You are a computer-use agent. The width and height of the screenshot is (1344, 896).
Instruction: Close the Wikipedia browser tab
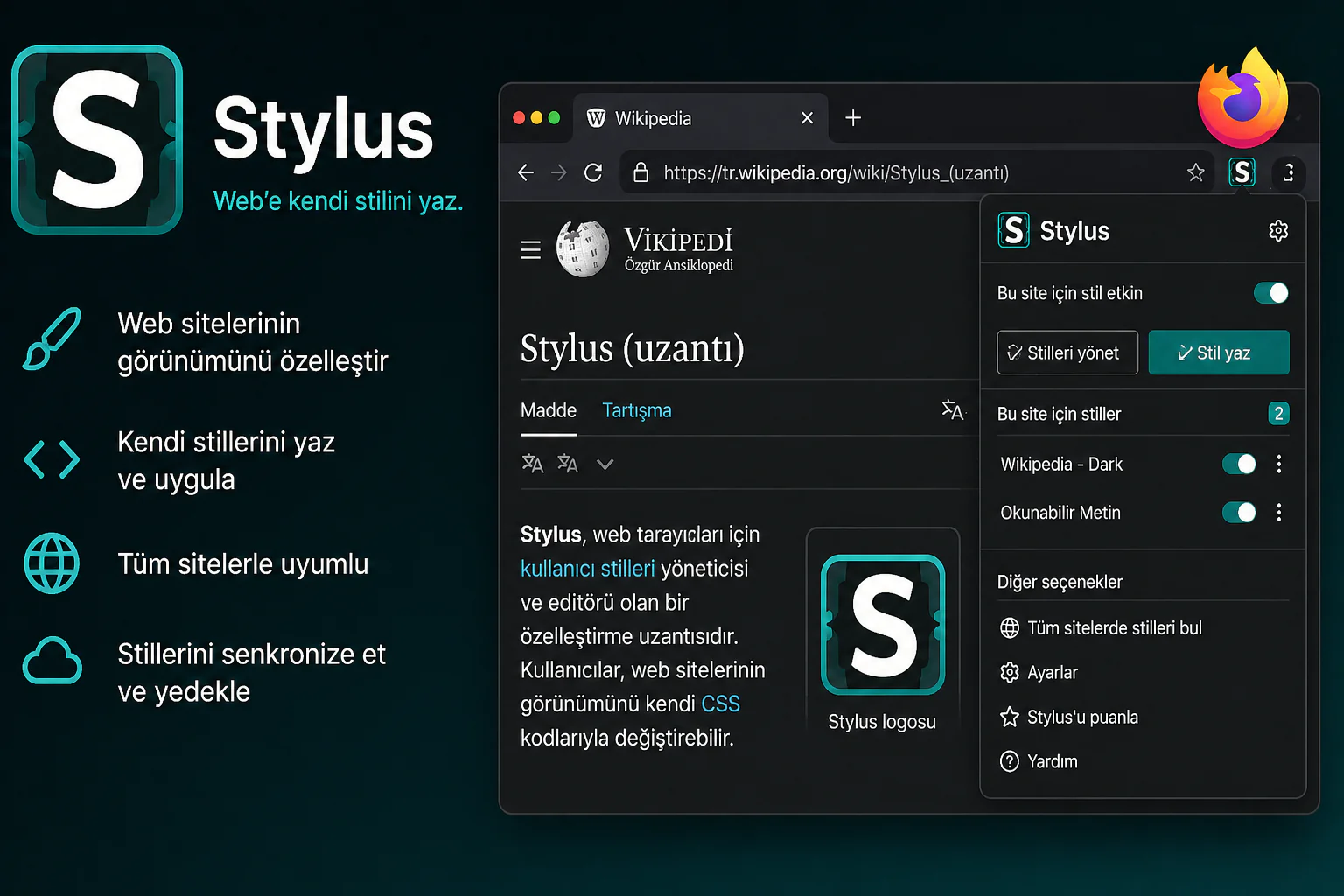point(807,117)
